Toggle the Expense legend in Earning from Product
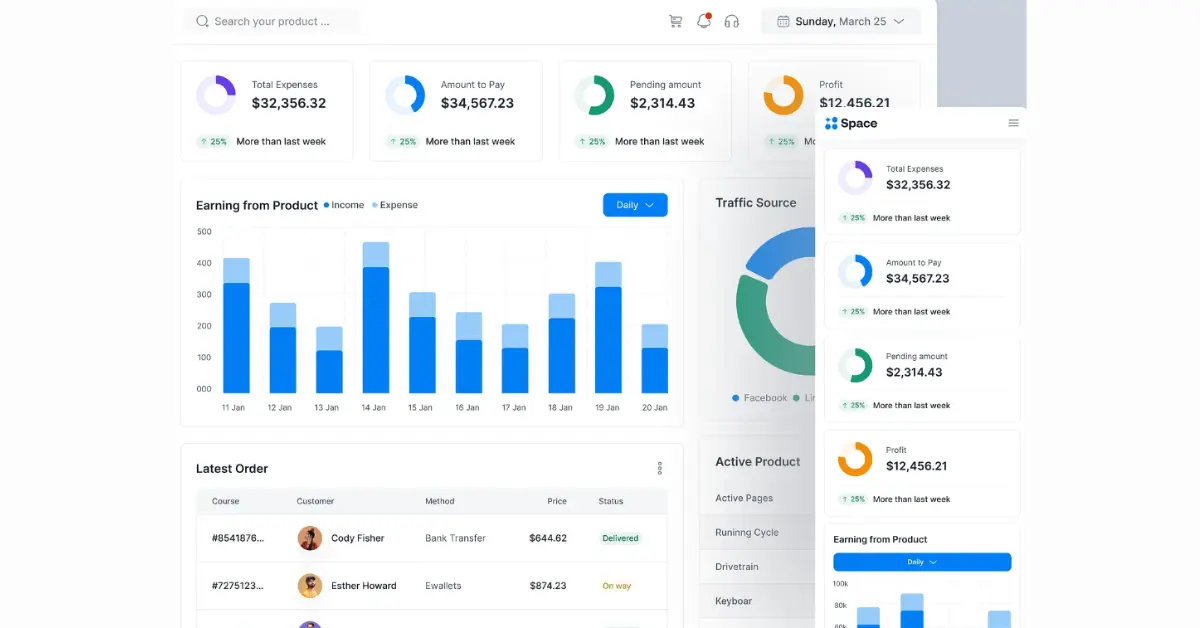1200x628 pixels. [395, 205]
